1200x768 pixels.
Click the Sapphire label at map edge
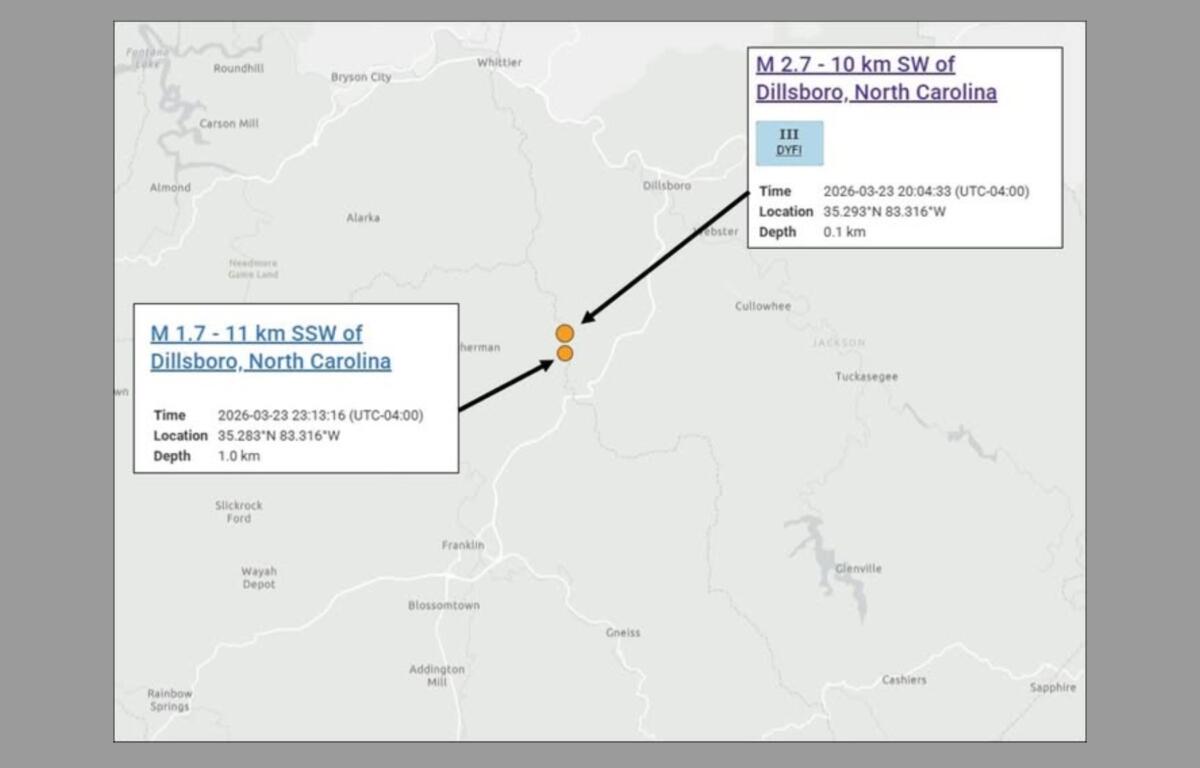pos(1053,687)
